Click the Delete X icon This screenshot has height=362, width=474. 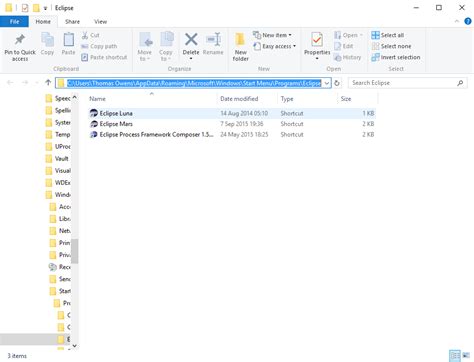(x=191, y=39)
